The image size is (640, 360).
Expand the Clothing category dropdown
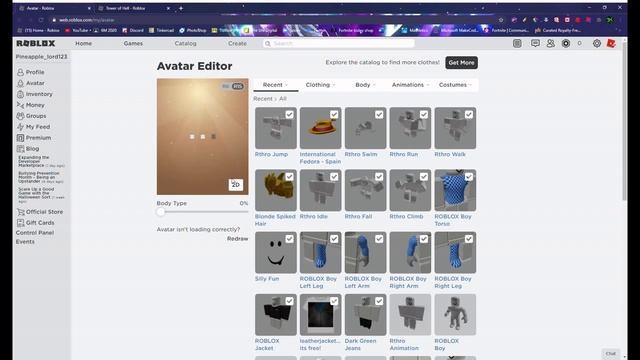click(x=320, y=85)
